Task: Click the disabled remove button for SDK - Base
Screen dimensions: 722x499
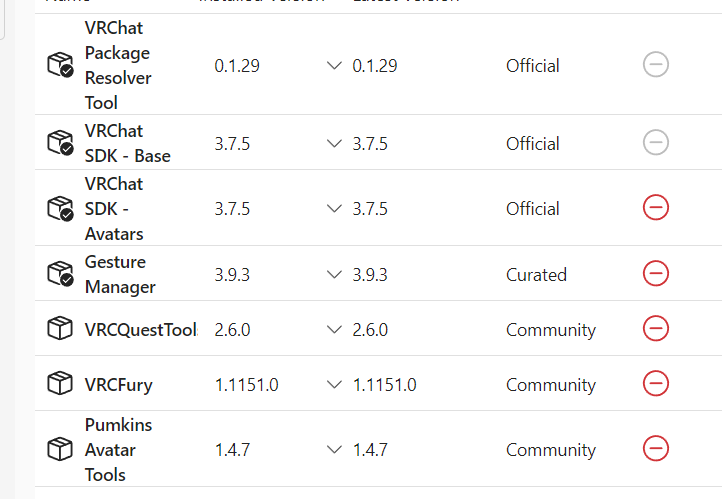Action: click(656, 142)
